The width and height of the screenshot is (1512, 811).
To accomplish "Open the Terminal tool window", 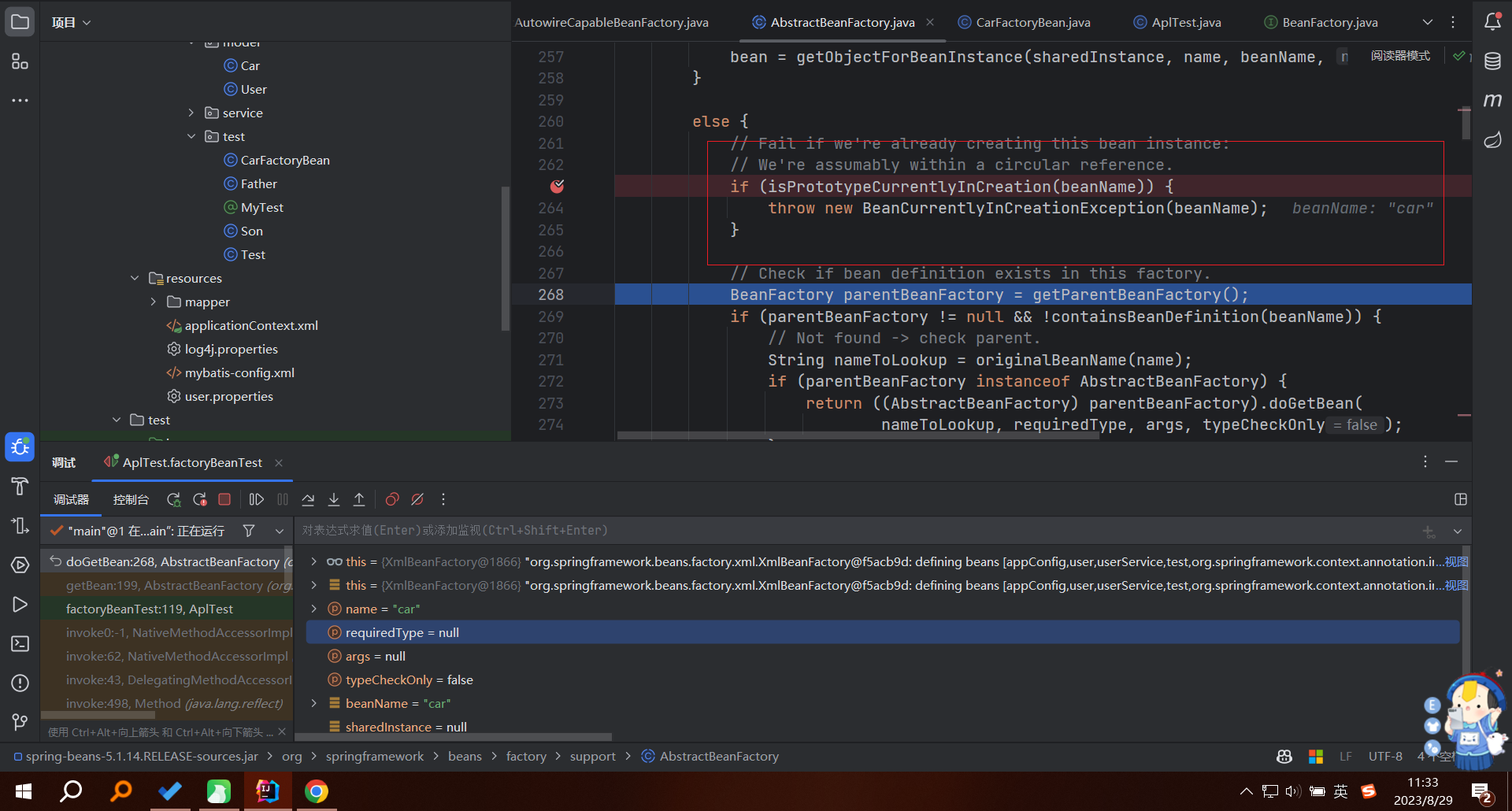I will [20, 644].
